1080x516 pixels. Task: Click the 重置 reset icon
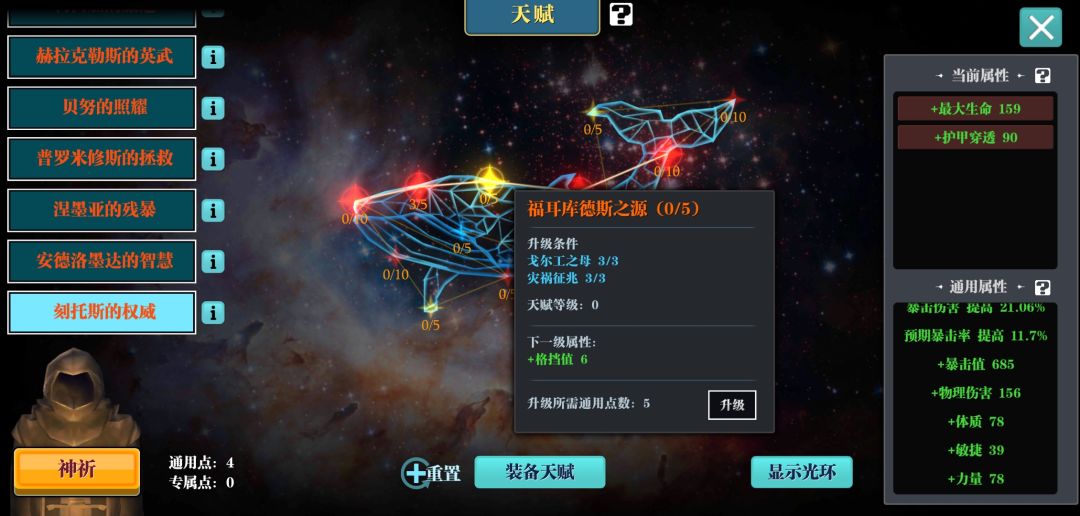pyautogui.click(x=416, y=473)
